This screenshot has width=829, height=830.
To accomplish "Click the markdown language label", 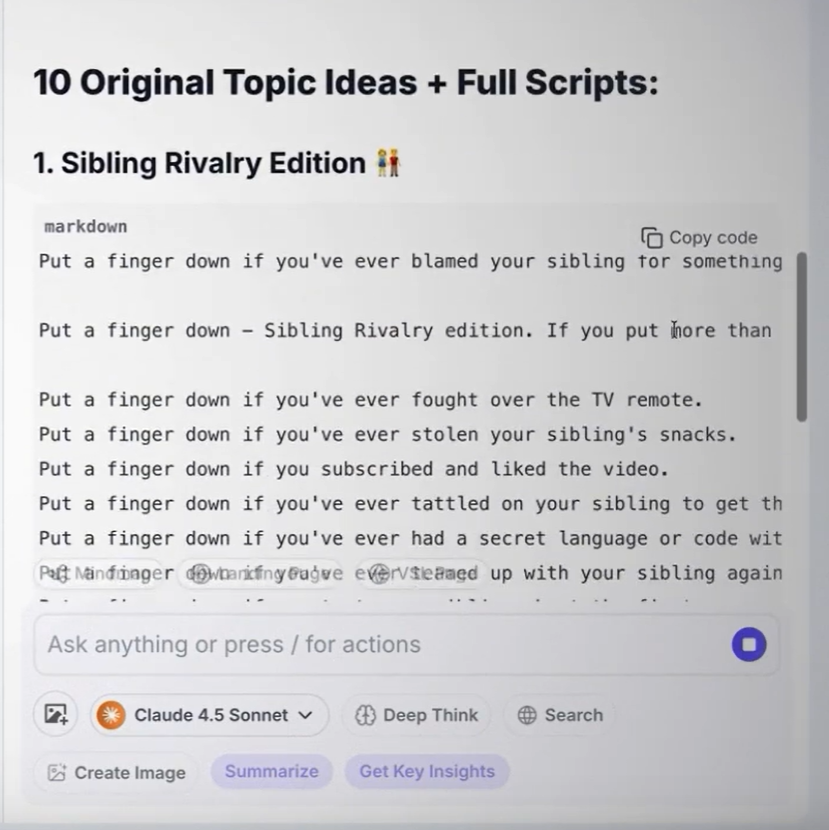I will [x=85, y=227].
